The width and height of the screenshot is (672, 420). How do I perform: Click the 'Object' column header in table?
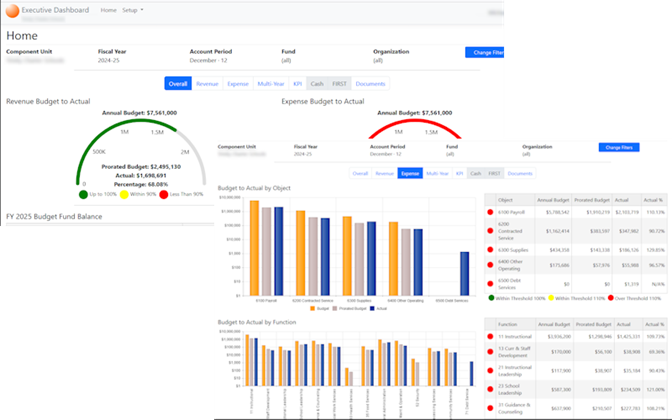[x=505, y=200]
